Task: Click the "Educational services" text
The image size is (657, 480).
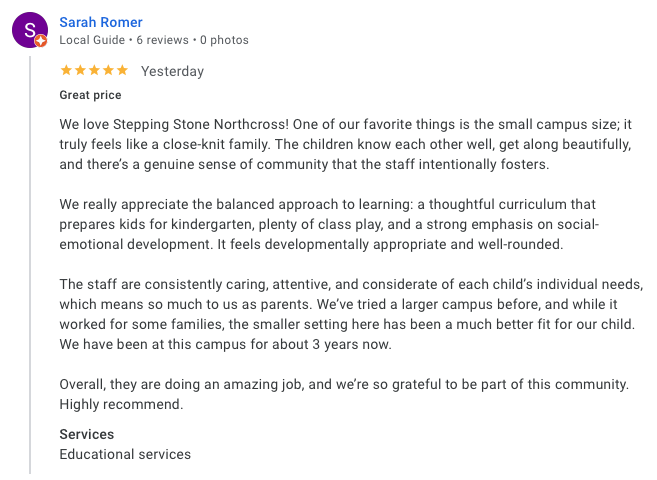Action: coord(125,454)
